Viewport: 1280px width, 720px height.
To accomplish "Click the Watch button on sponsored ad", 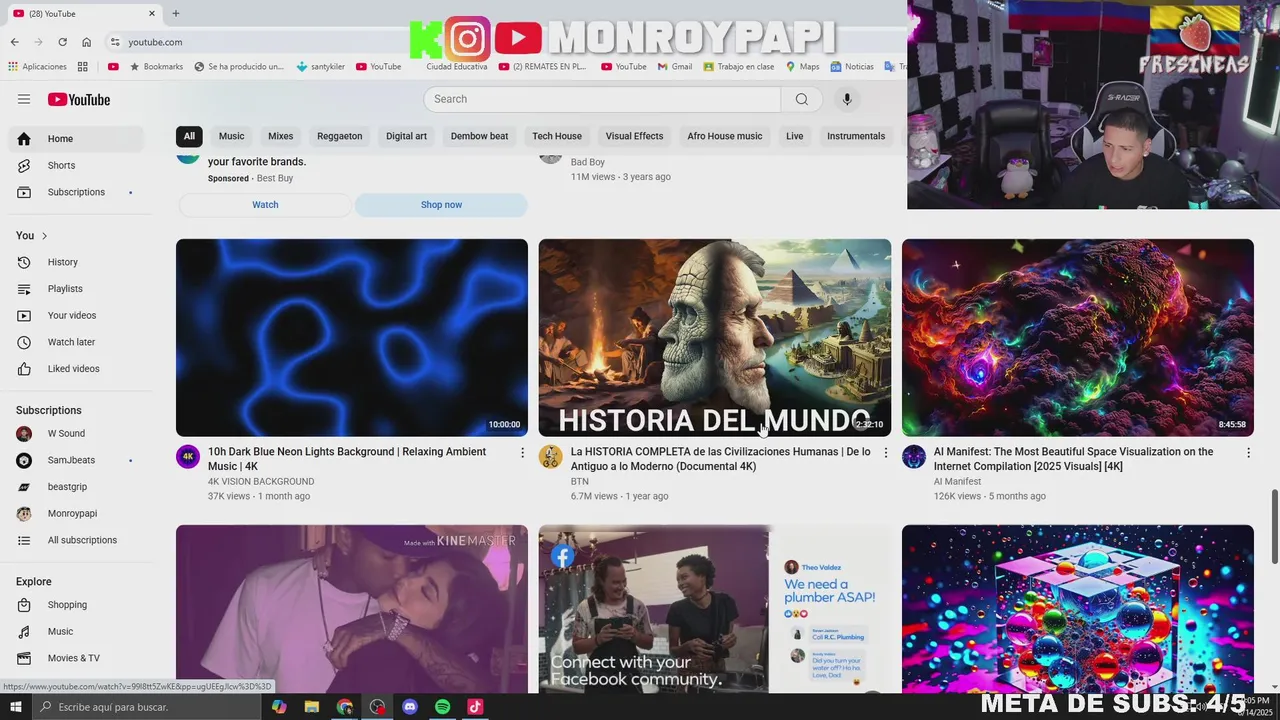I will coord(265,205).
